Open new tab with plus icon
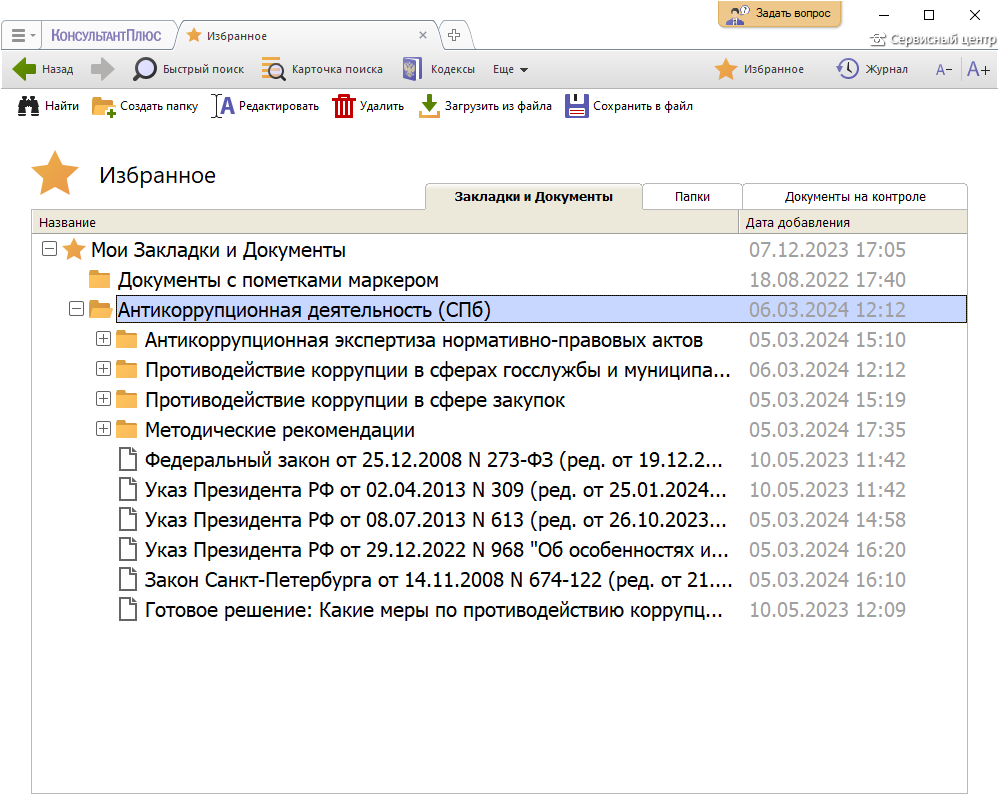1000x800 pixels. click(x=454, y=35)
